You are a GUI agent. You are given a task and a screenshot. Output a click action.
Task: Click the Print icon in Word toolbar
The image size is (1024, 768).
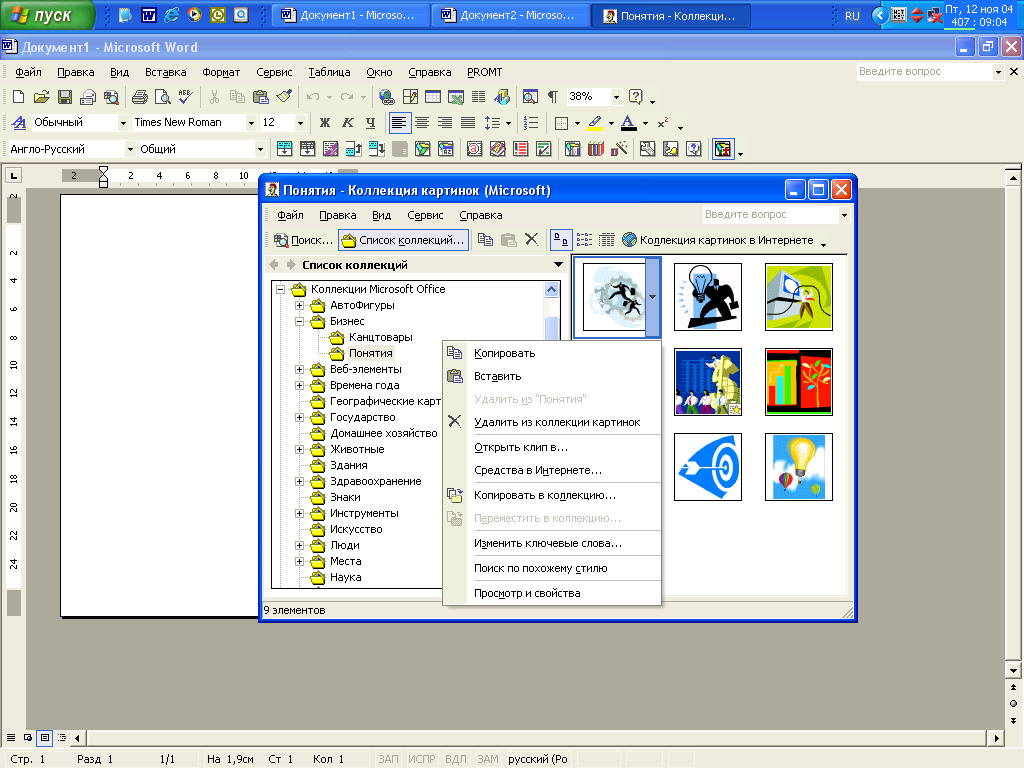pyautogui.click(x=140, y=97)
